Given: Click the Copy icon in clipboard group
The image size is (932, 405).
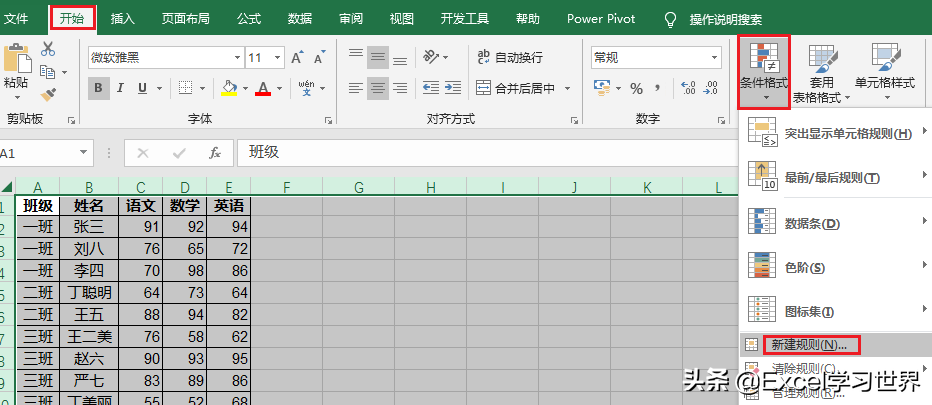Looking at the screenshot, I should coord(48,72).
